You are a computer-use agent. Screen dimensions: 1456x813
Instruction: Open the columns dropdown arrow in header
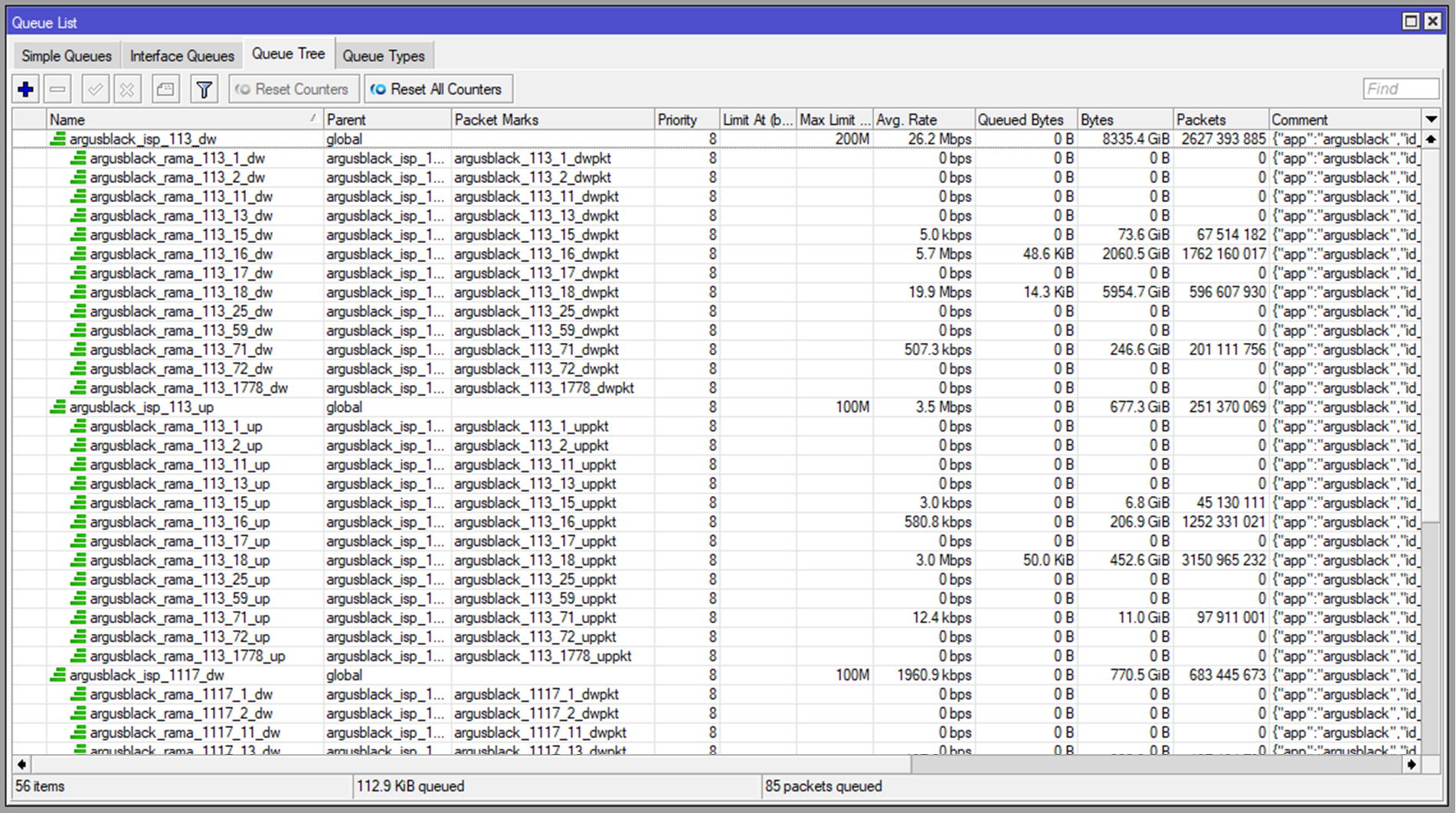click(x=1431, y=119)
